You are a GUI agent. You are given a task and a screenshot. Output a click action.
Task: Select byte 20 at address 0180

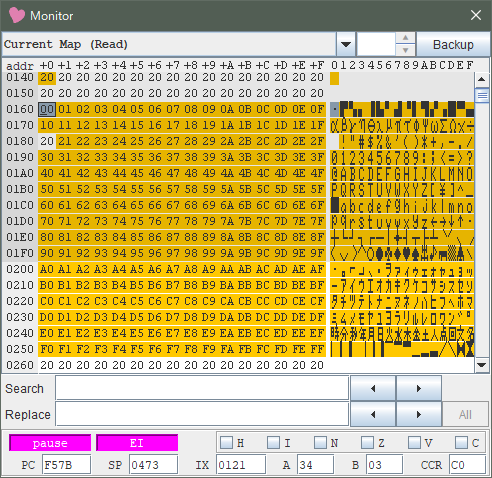(47, 141)
